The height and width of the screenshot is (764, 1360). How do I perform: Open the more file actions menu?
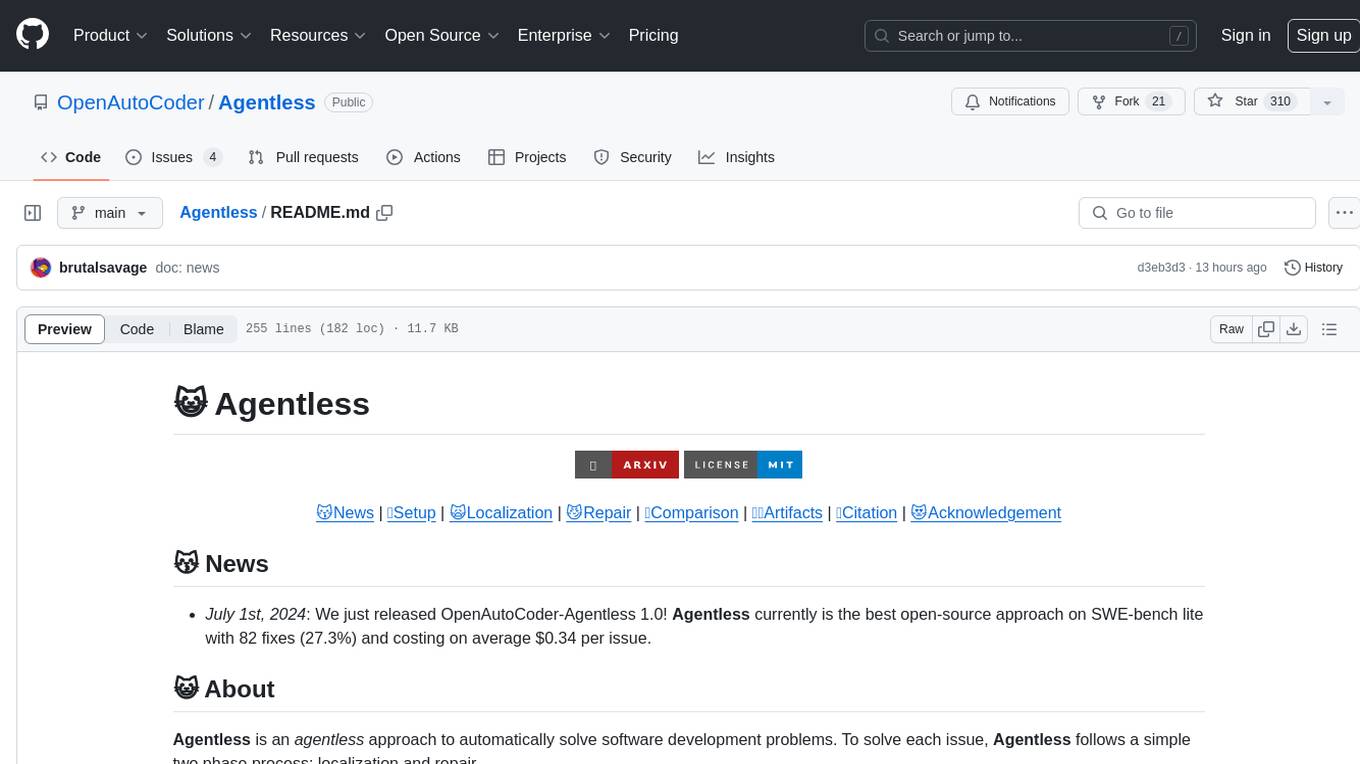(x=1344, y=213)
